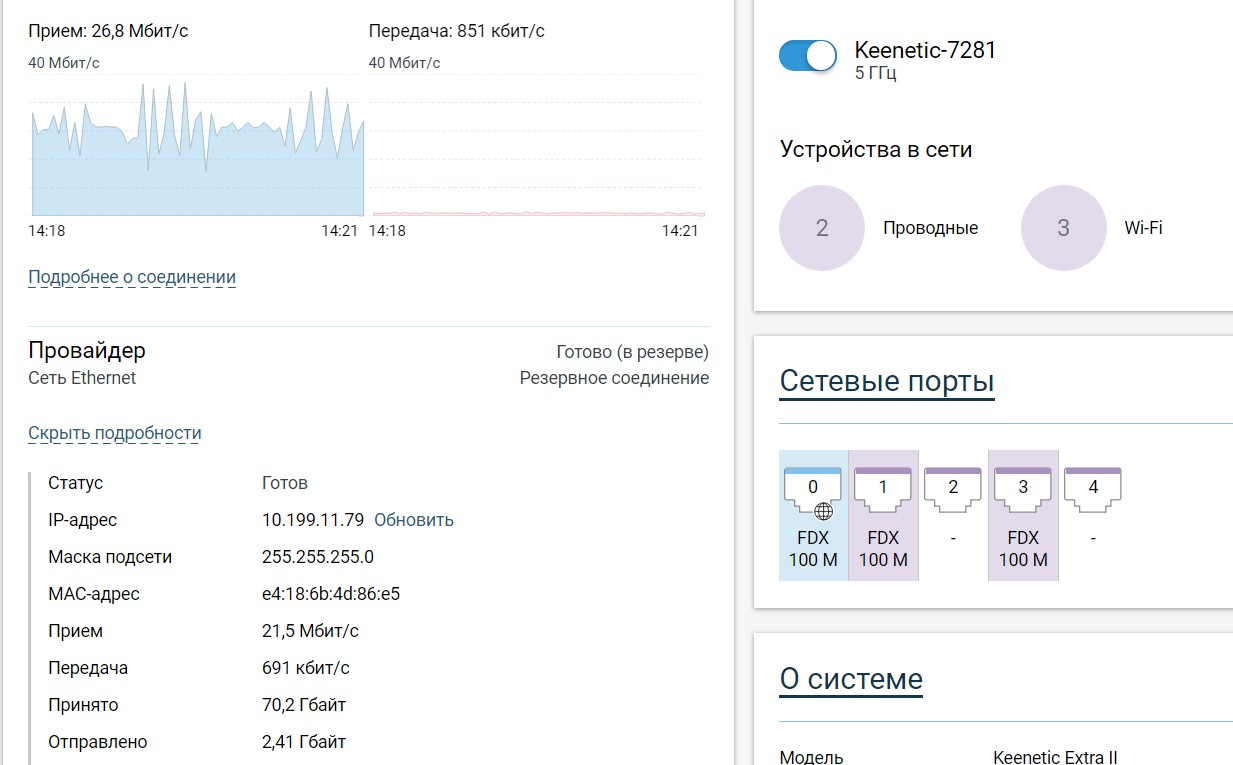Click the Wi-Fi devices label
The height and width of the screenshot is (765, 1233).
tap(1143, 228)
